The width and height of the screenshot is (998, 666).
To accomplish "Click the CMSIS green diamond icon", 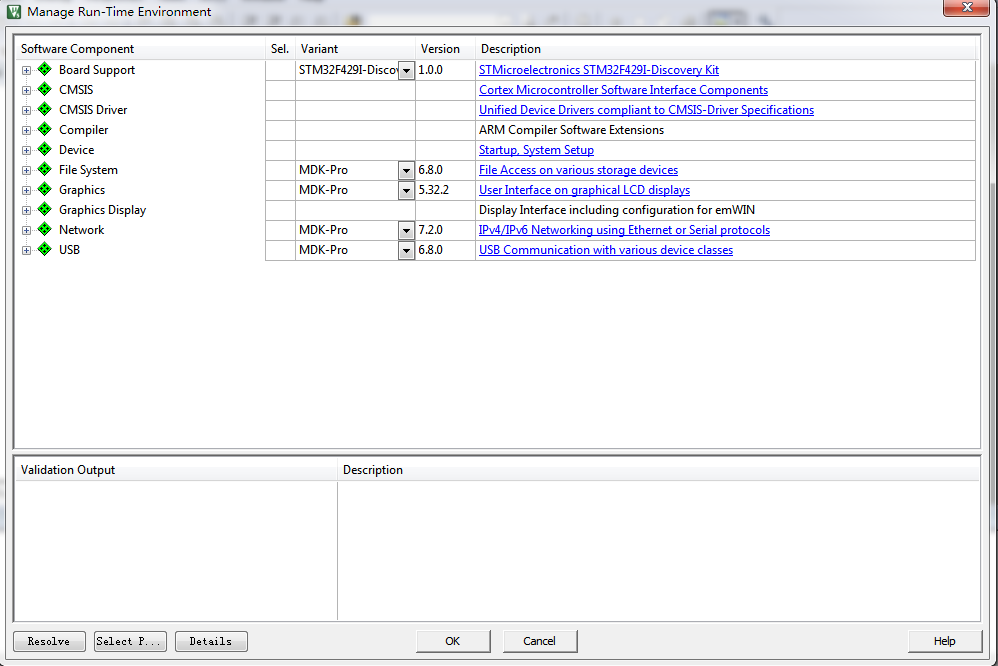I will tap(45, 89).
